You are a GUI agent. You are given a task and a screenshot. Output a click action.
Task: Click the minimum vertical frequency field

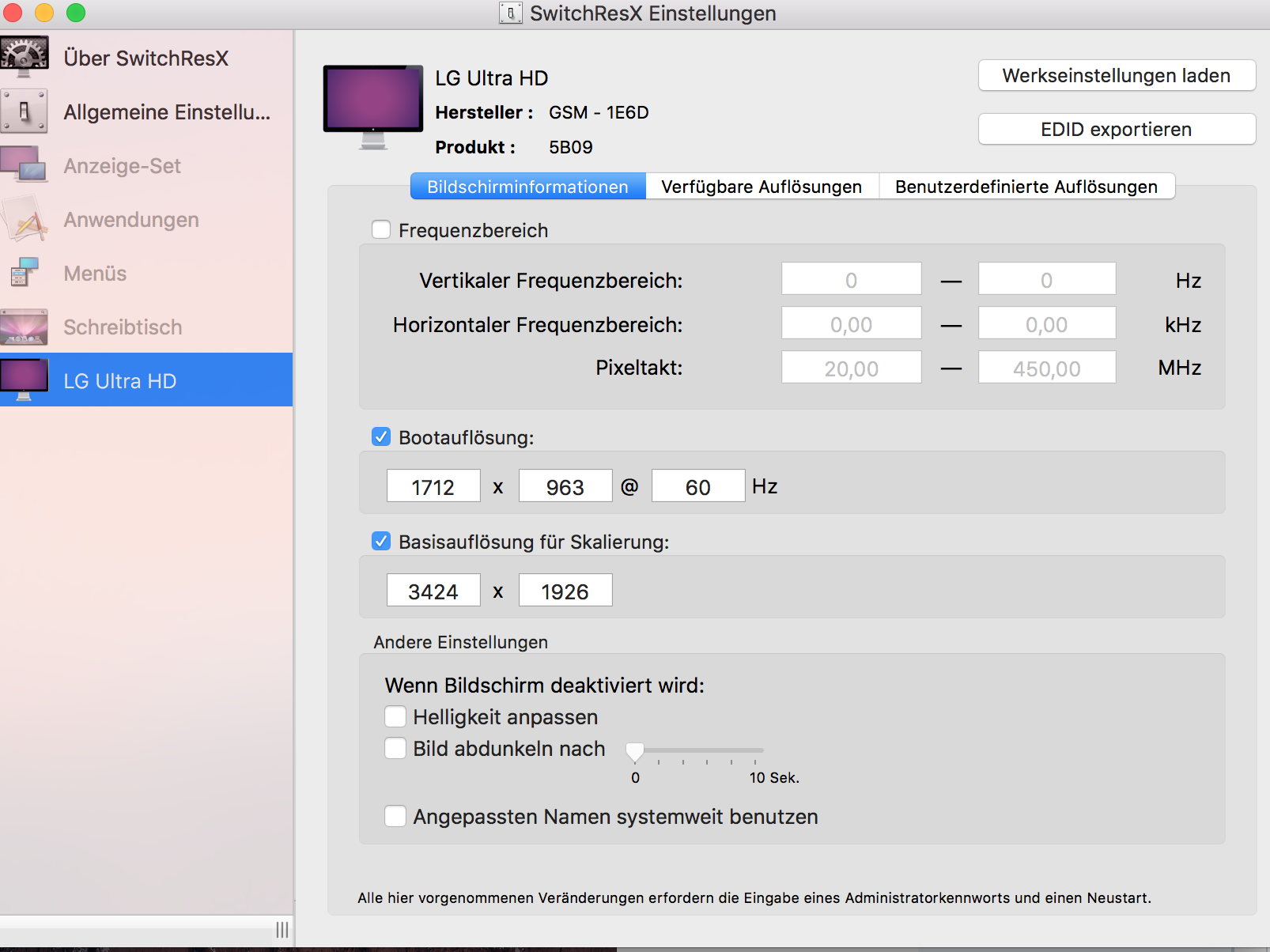(852, 279)
